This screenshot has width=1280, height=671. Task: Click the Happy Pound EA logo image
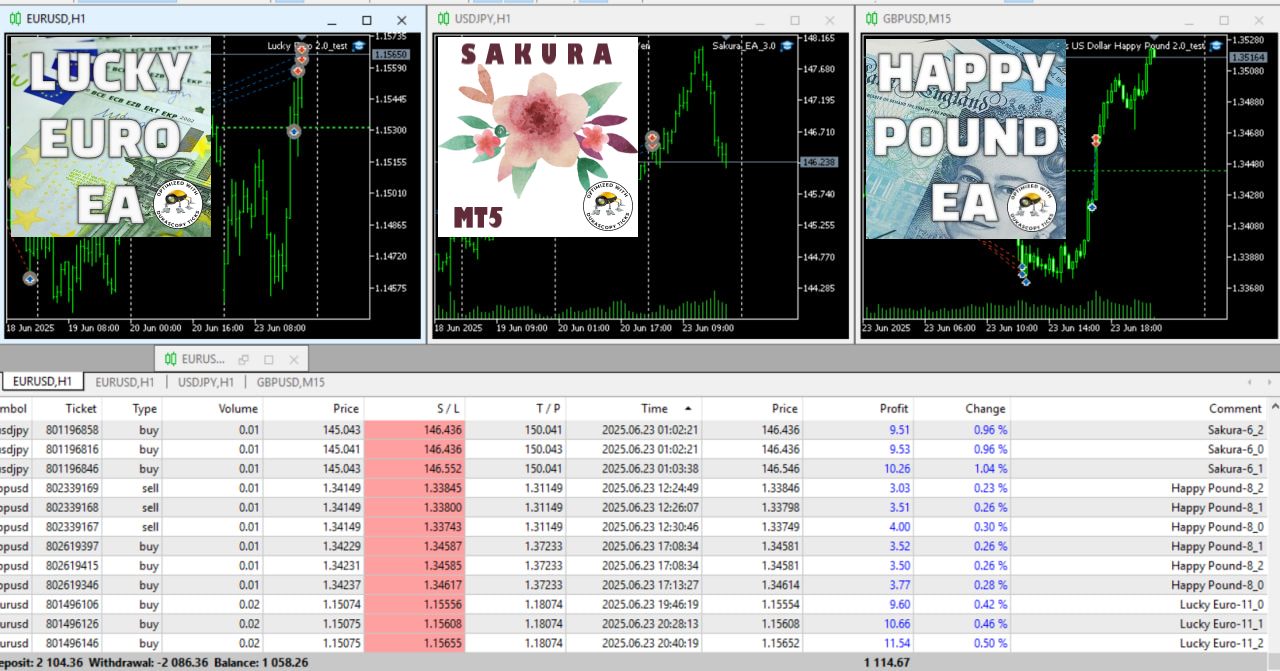pos(966,138)
